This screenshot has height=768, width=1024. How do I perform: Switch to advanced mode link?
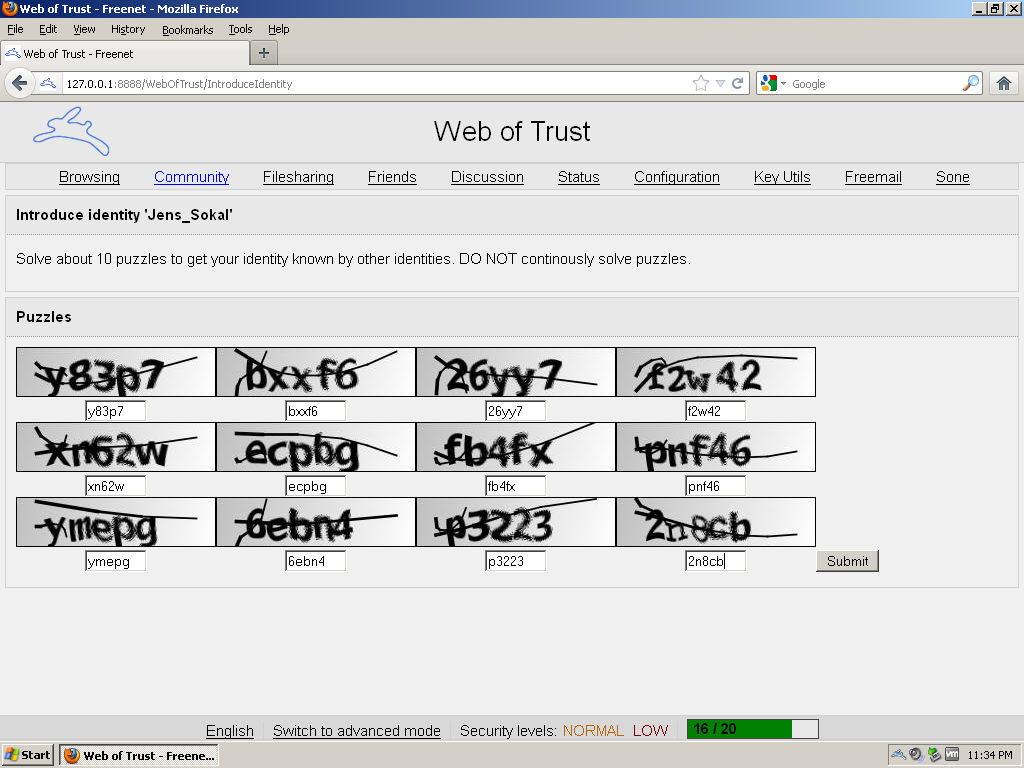click(357, 730)
